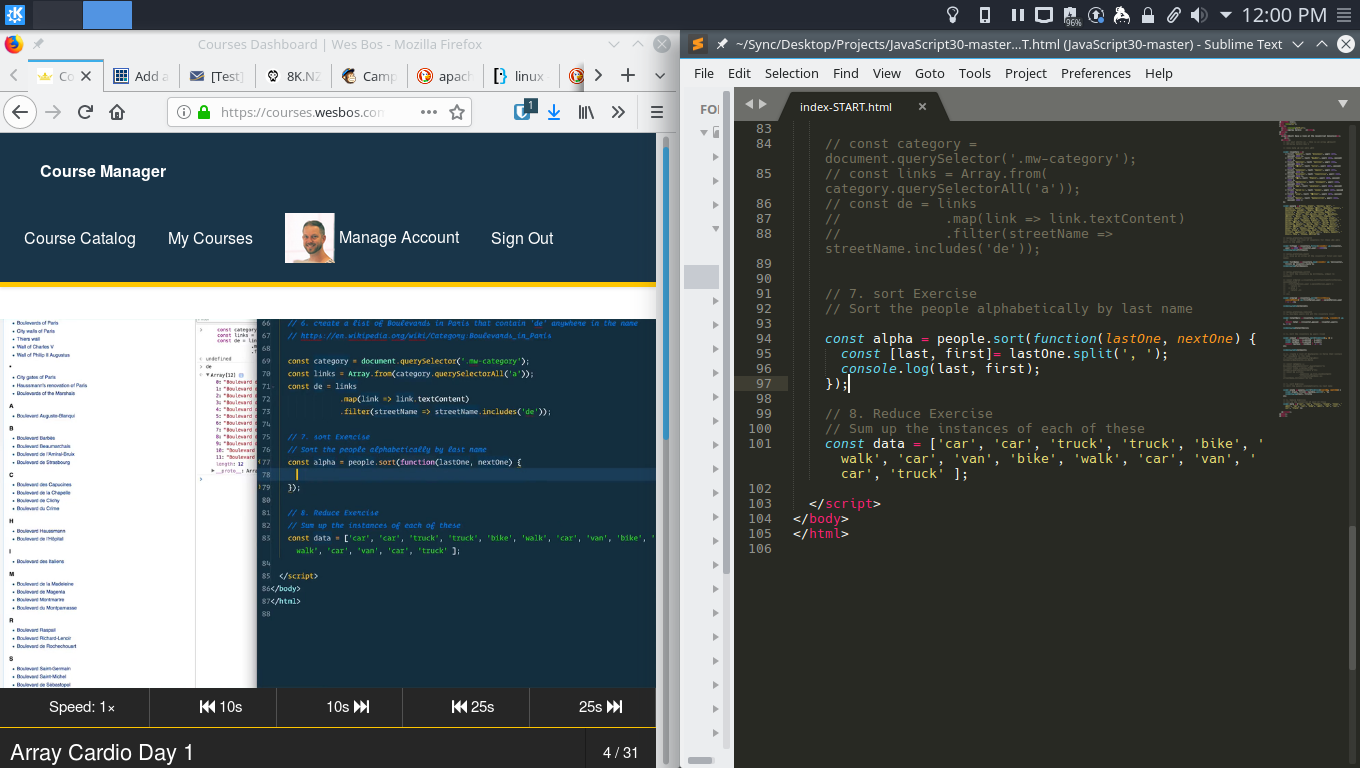This screenshot has width=1360, height=768.
Task: Switch to the 'Add a' Firefox tab
Action: click(x=139, y=76)
